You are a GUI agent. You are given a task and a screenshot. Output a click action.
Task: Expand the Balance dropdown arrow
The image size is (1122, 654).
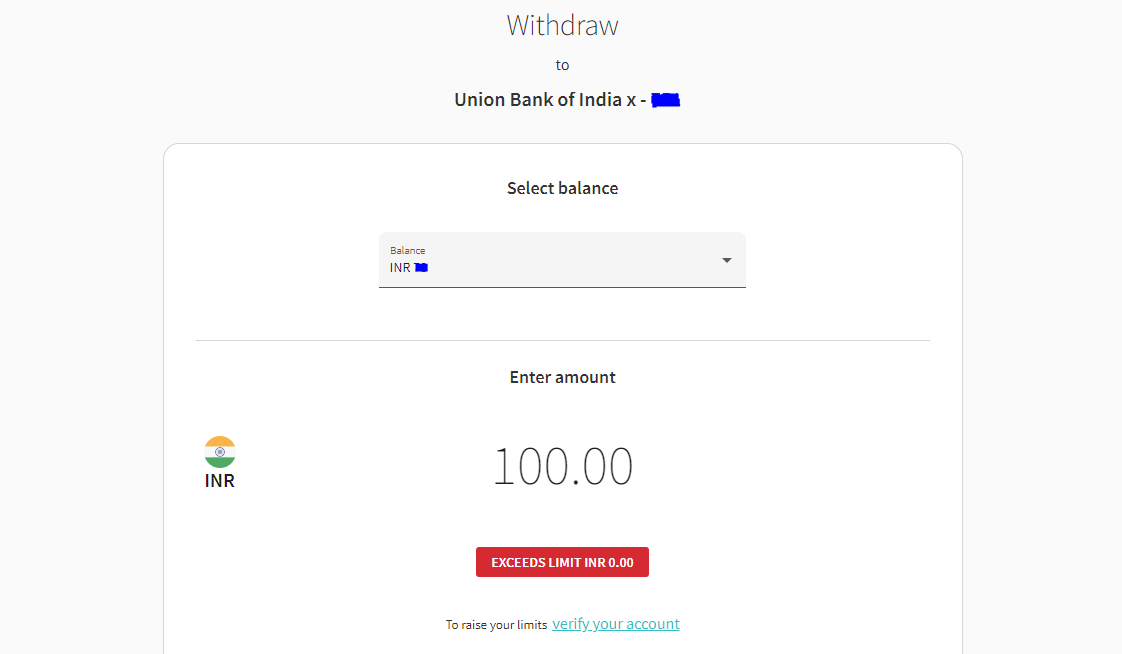[726, 260]
